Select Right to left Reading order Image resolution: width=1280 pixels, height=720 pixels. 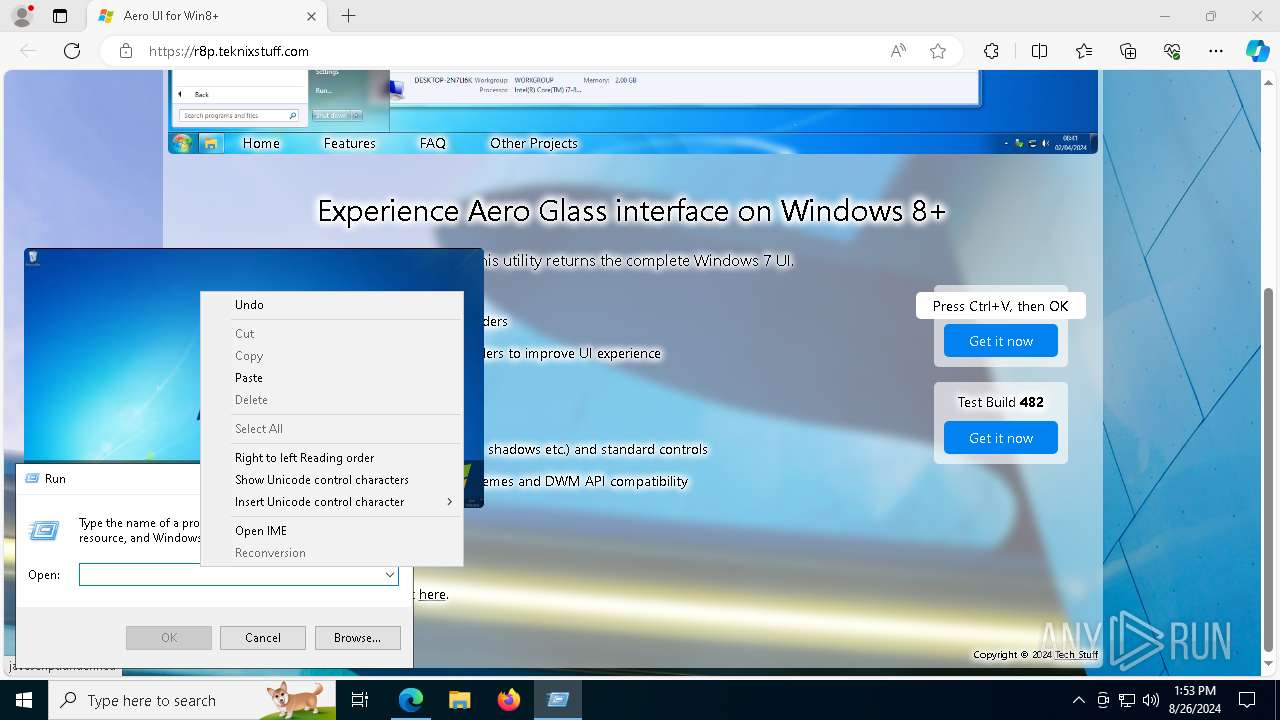point(332,458)
